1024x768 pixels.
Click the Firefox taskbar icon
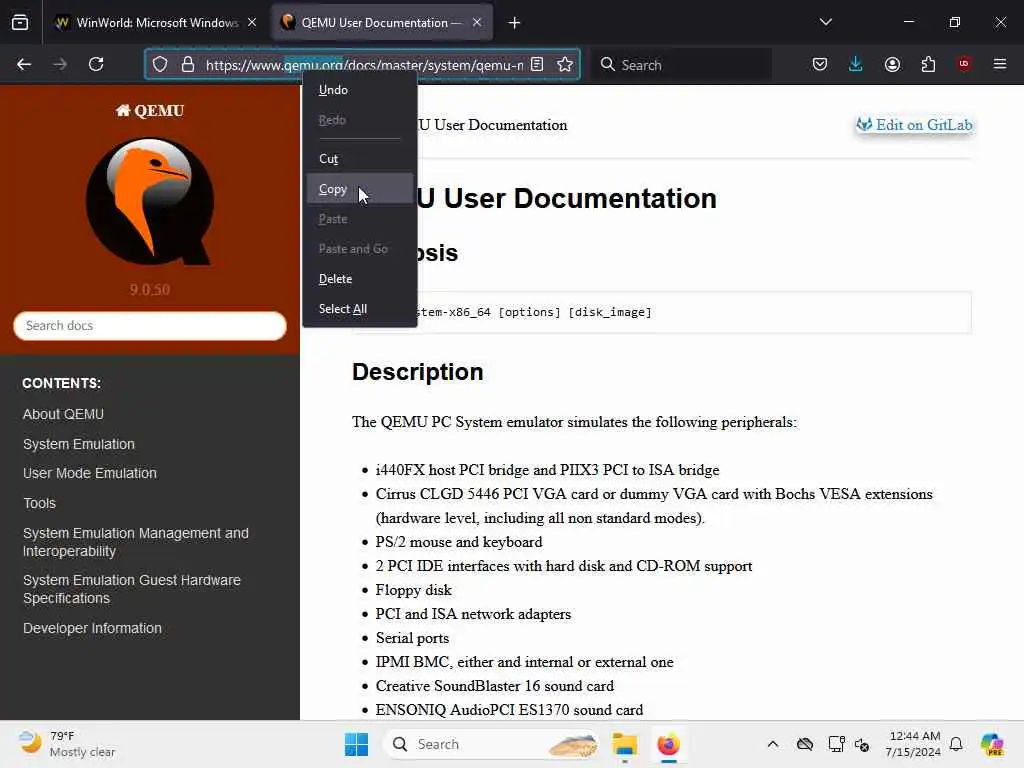(x=669, y=744)
